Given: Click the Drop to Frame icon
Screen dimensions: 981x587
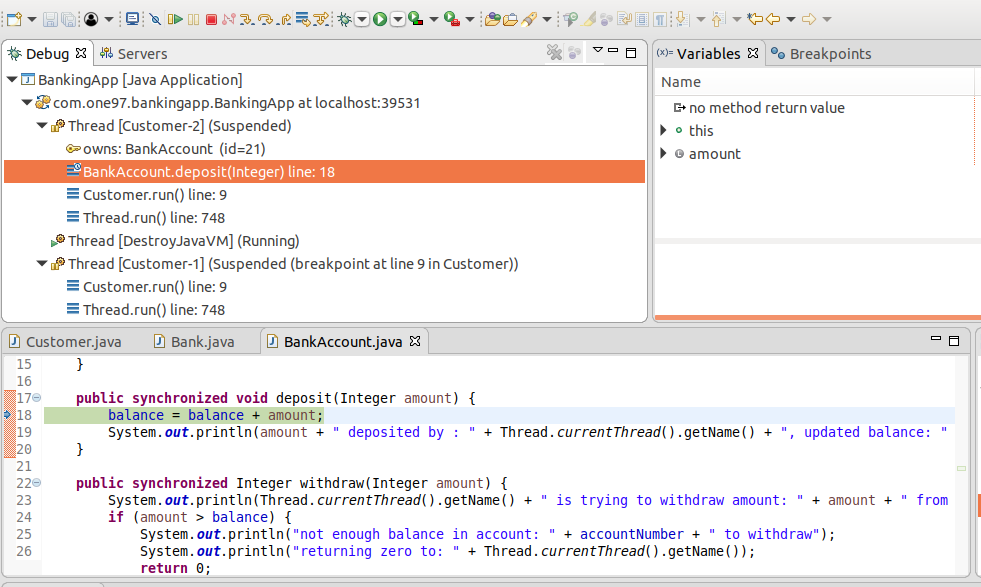Looking at the screenshot, I should (x=302, y=19).
